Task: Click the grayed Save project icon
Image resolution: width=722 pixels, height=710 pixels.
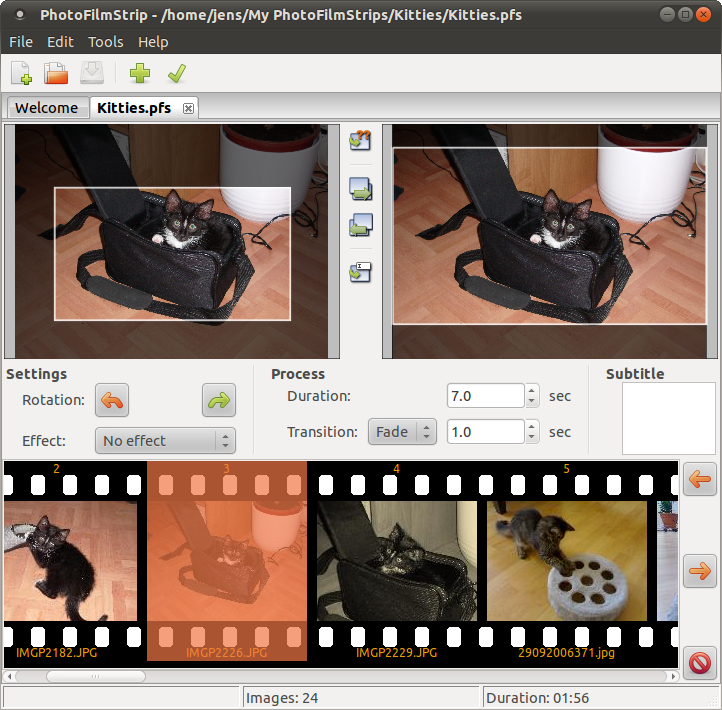Action: click(x=92, y=73)
